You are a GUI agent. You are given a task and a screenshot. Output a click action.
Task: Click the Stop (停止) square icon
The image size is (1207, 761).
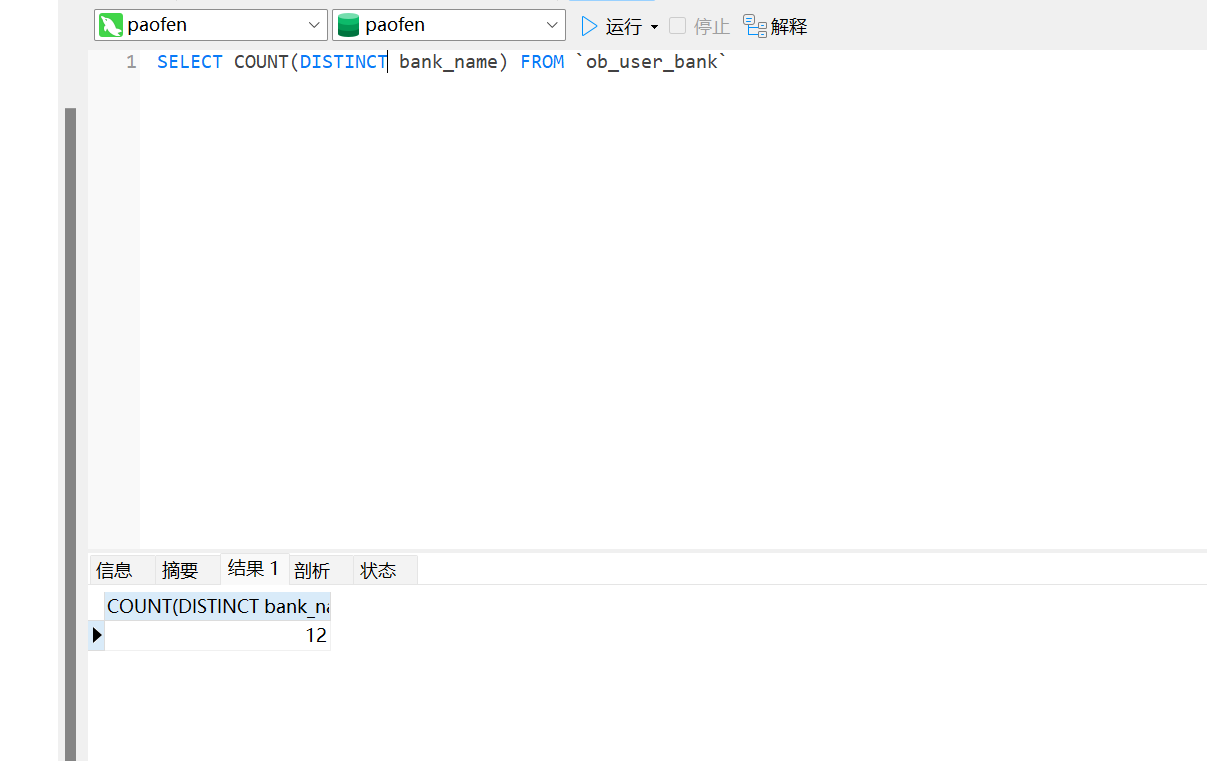point(677,26)
